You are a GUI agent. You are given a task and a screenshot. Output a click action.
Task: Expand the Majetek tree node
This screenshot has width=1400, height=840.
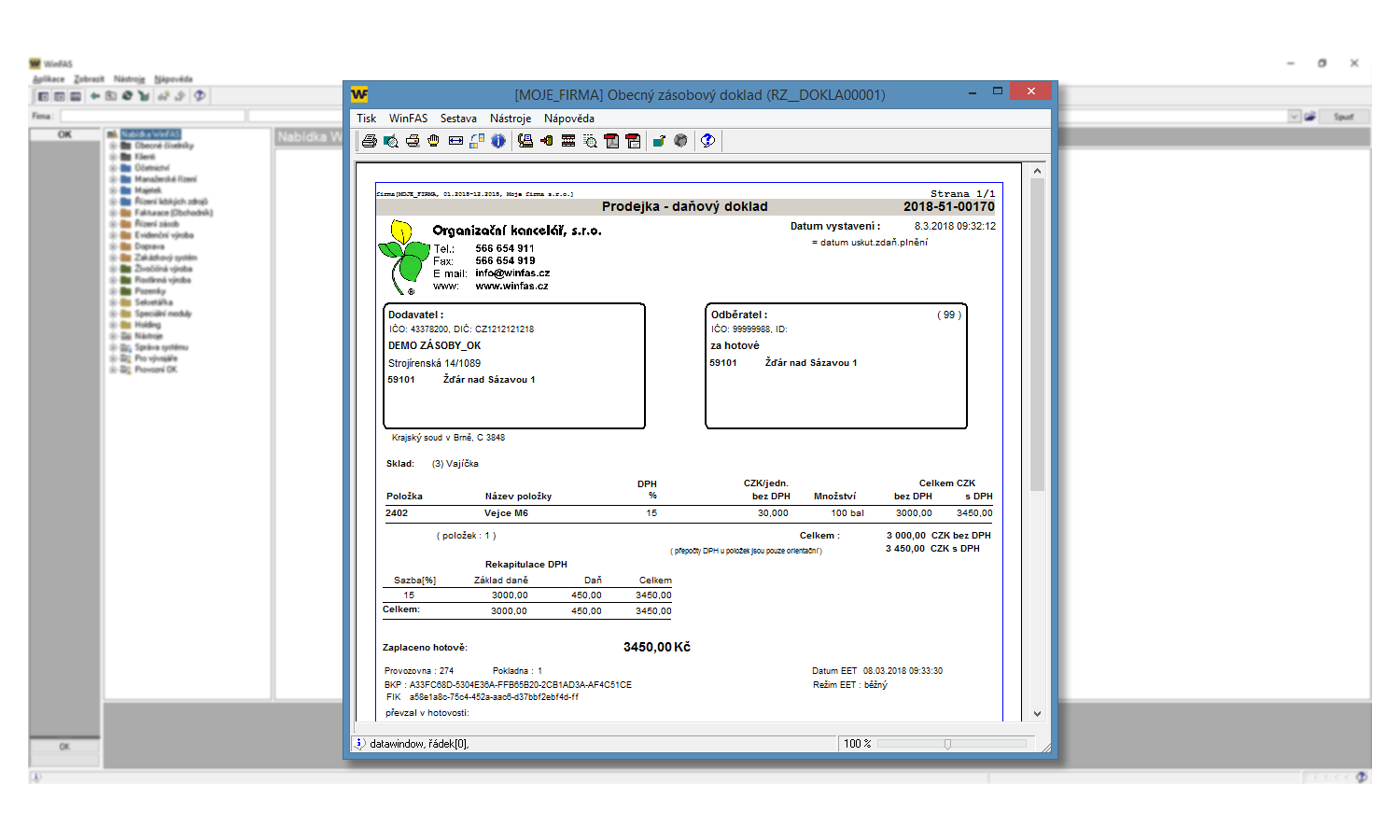[x=113, y=190]
